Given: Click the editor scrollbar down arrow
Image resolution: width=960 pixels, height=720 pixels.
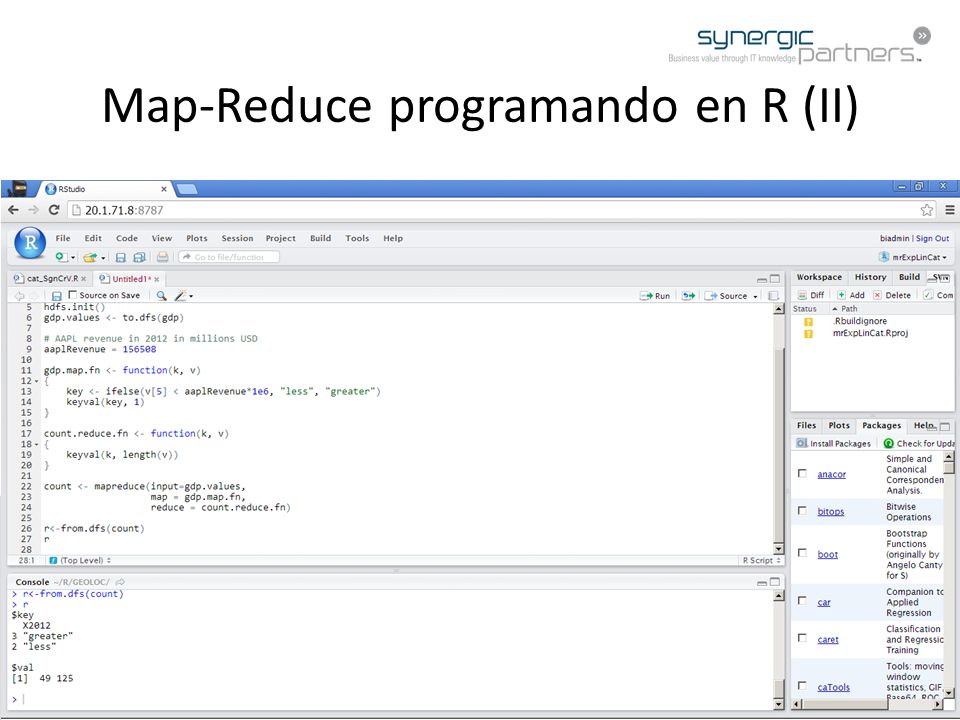Looking at the screenshot, I should pyautogui.click(x=778, y=549).
